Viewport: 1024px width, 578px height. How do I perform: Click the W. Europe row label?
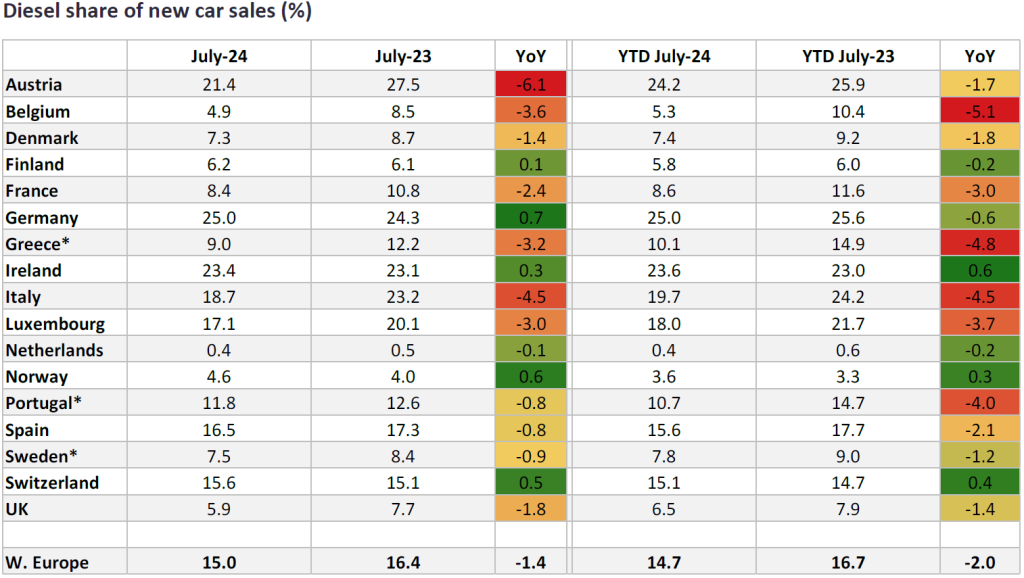[x=46, y=563]
